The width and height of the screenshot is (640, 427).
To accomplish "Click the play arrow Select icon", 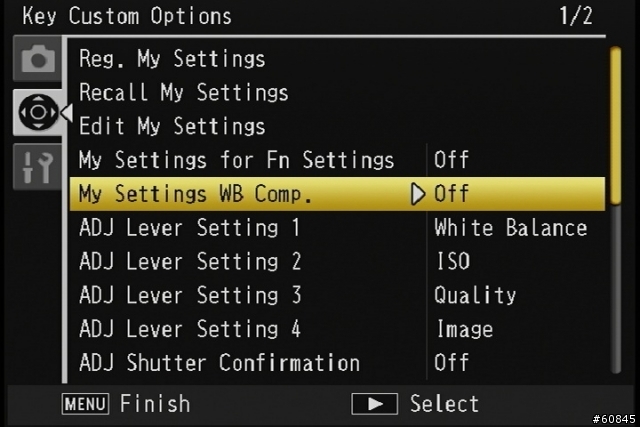I will [x=374, y=404].
